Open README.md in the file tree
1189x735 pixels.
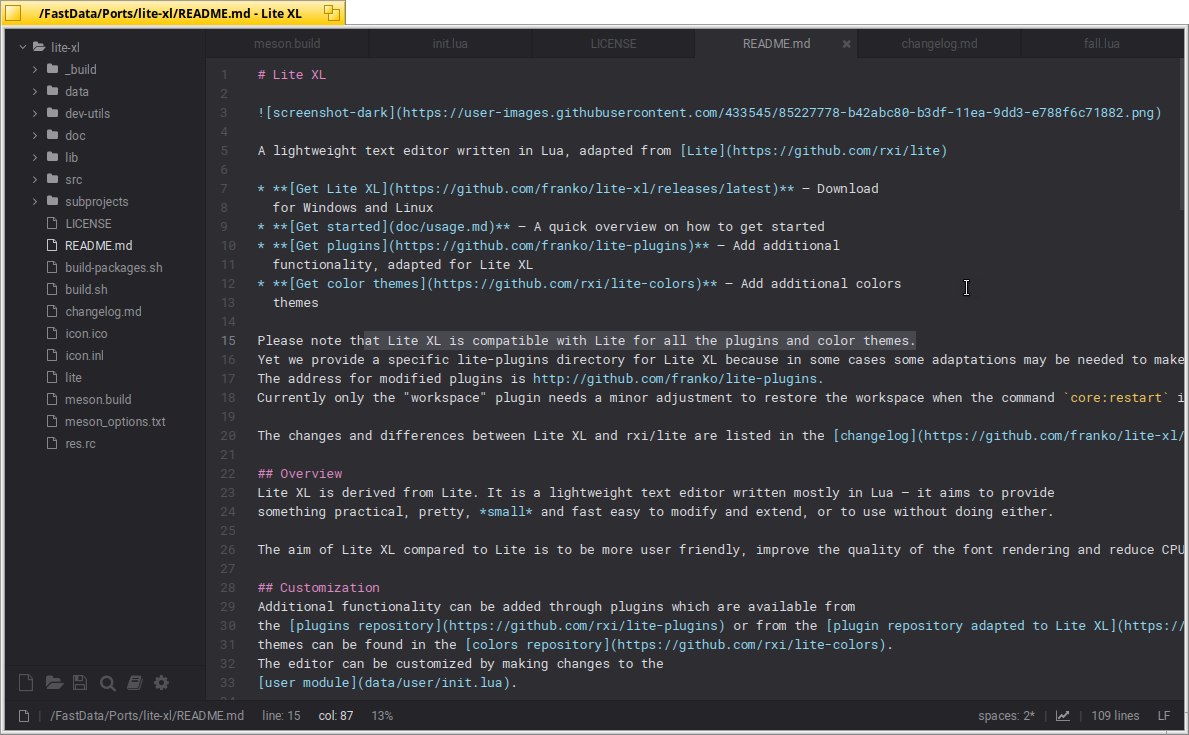pos(99,245)
